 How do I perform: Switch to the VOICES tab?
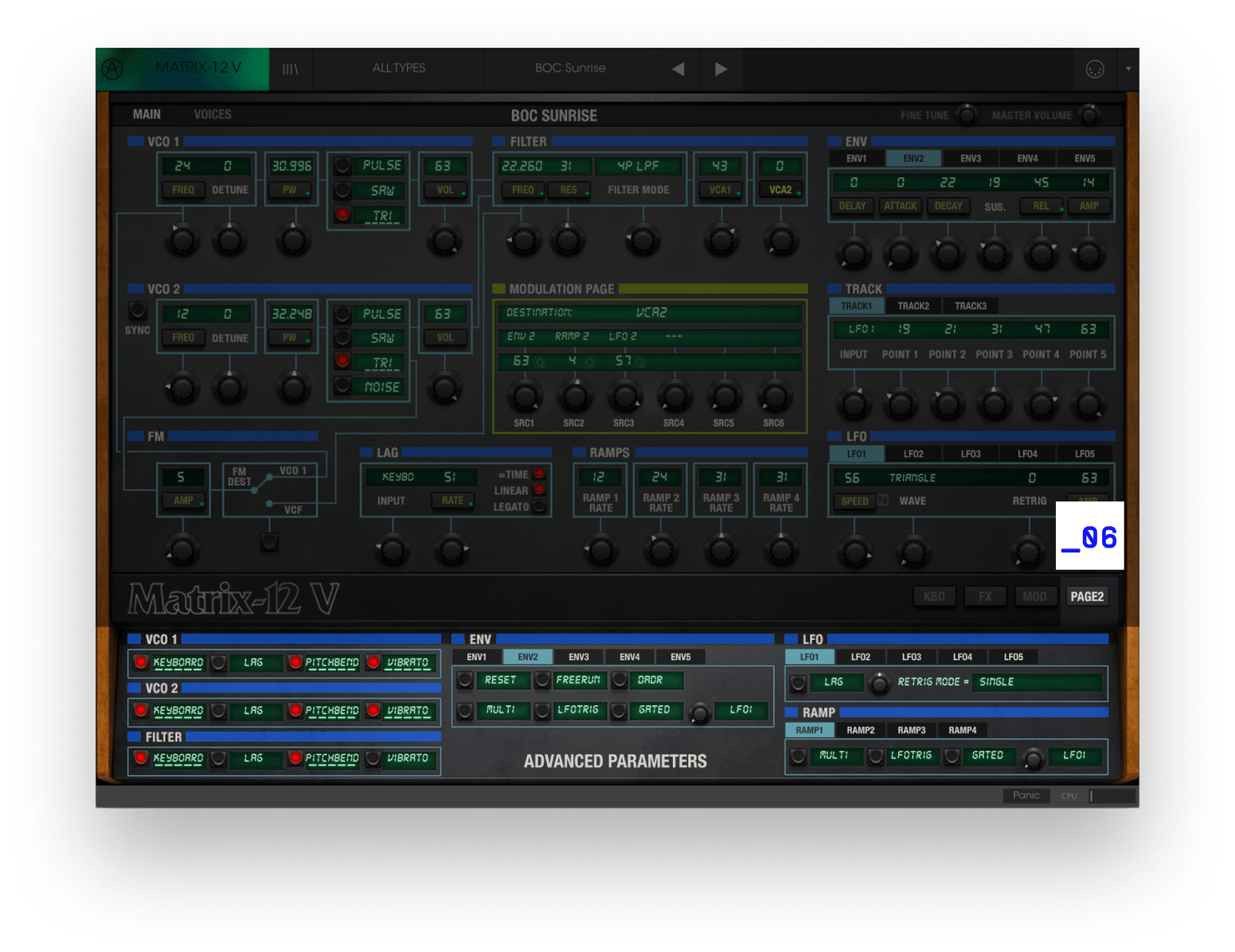(x=213, y=115)
